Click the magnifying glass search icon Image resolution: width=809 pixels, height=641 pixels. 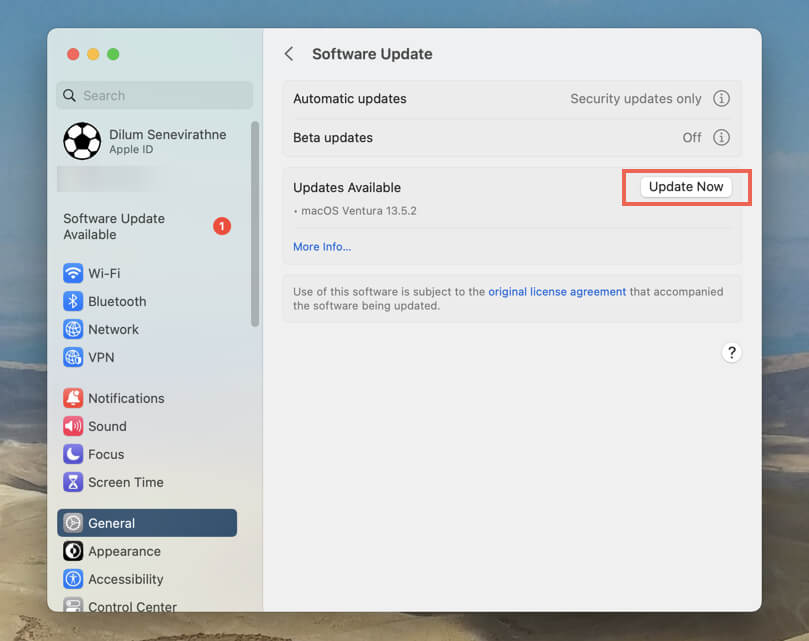click(x=69, y=95)
